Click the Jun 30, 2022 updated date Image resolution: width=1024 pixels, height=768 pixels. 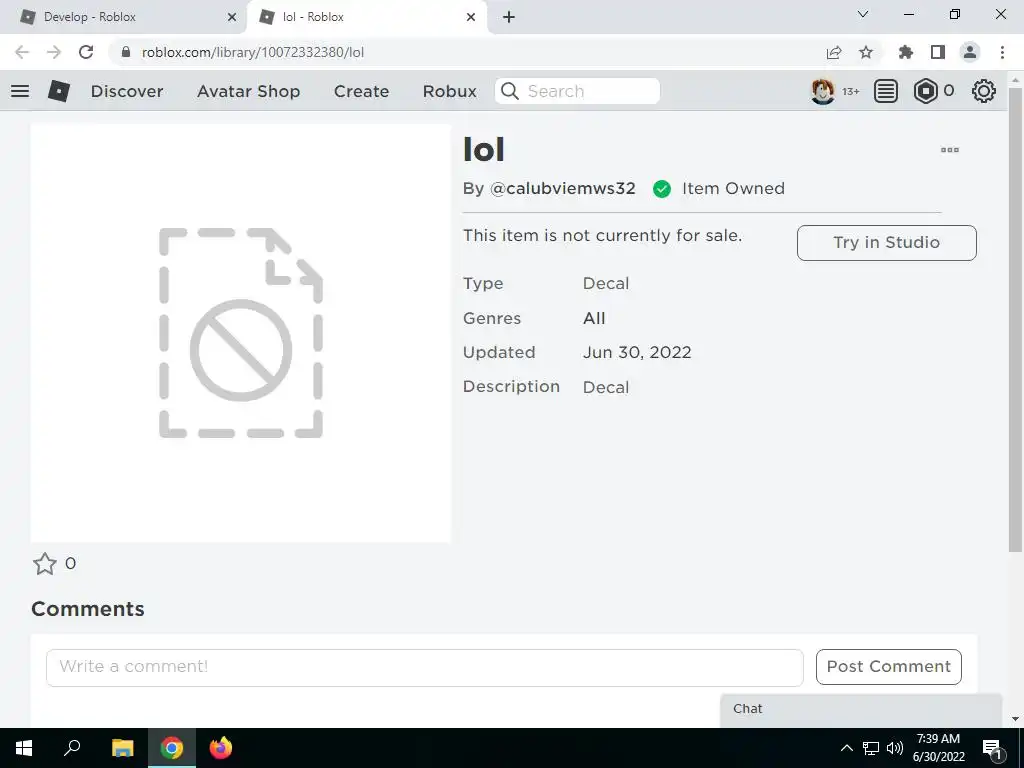pyautogui.click(x=637, y=353)
